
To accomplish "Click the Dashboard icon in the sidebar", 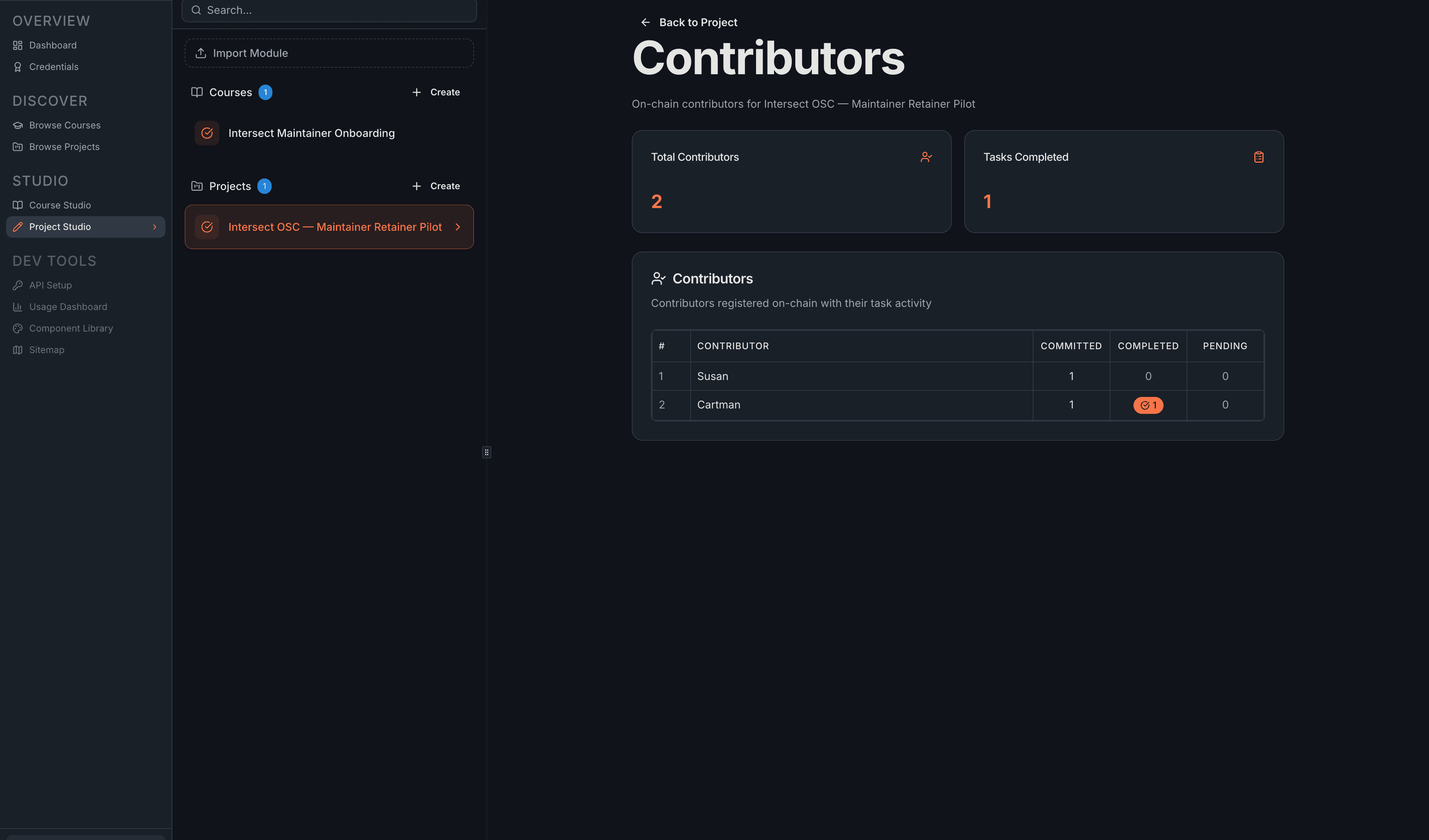I will click(17, 45).
